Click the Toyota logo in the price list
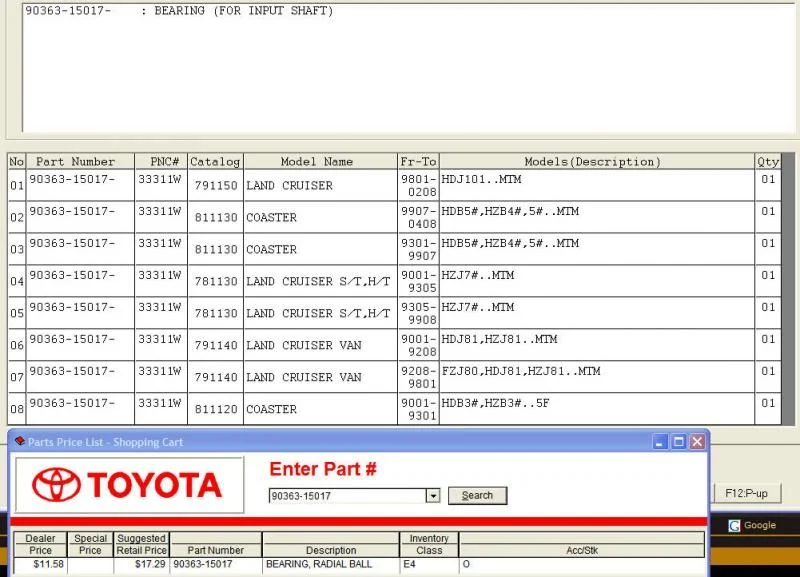The image size is (800, 577). pyautogui.click(x=128, y=485)
